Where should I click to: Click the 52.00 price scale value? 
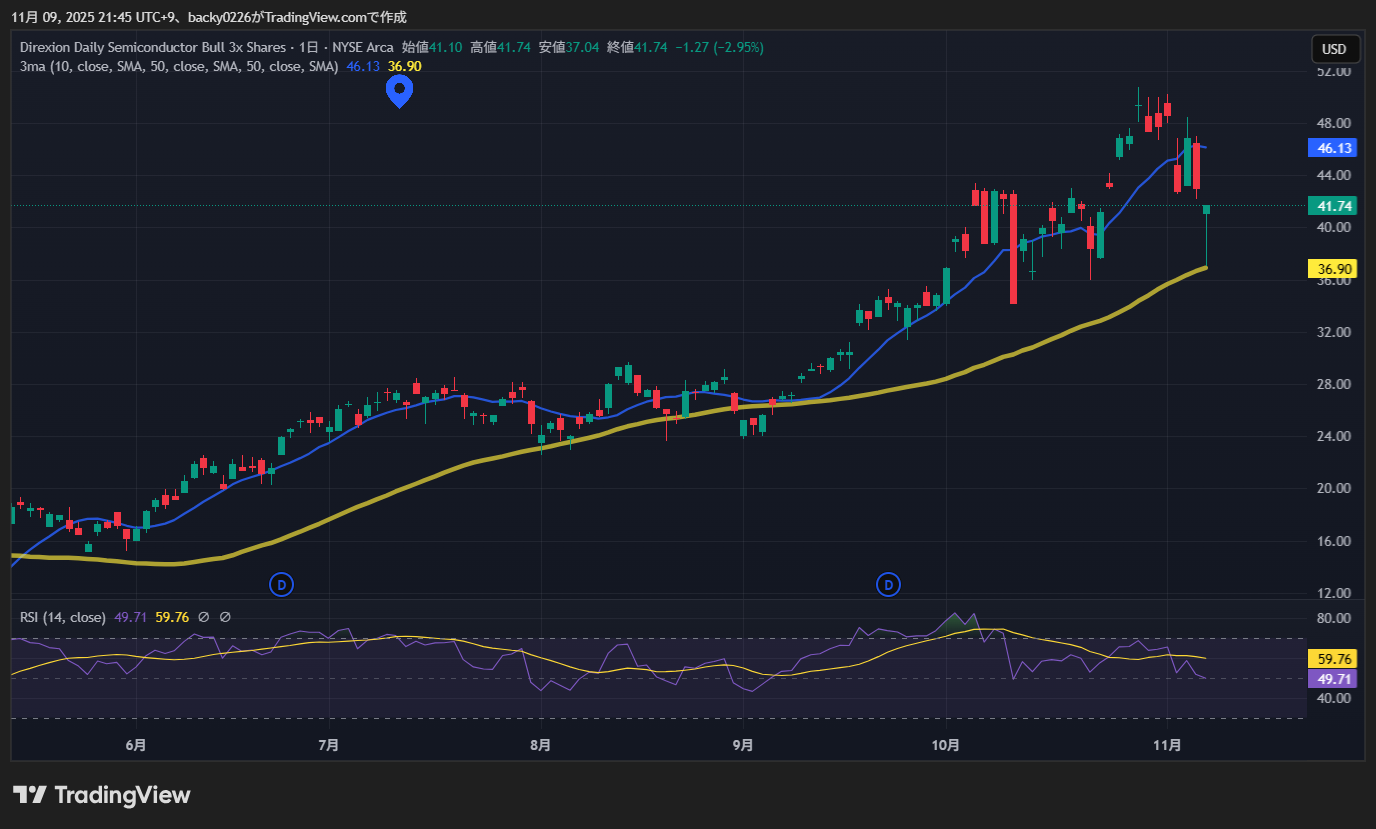1334,72
